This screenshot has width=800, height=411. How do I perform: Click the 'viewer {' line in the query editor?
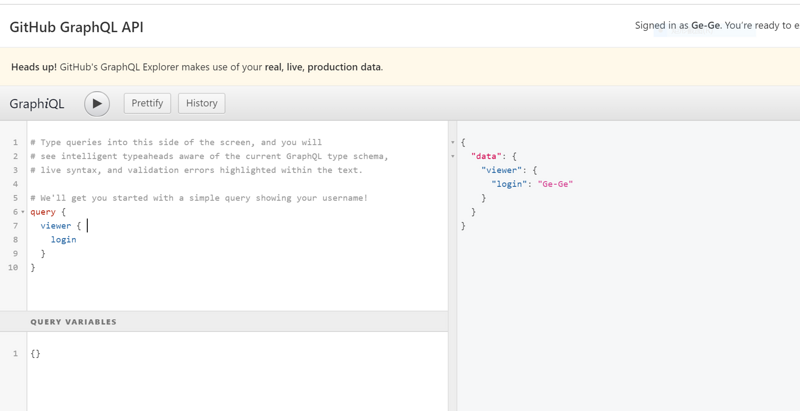click(61, 225)
